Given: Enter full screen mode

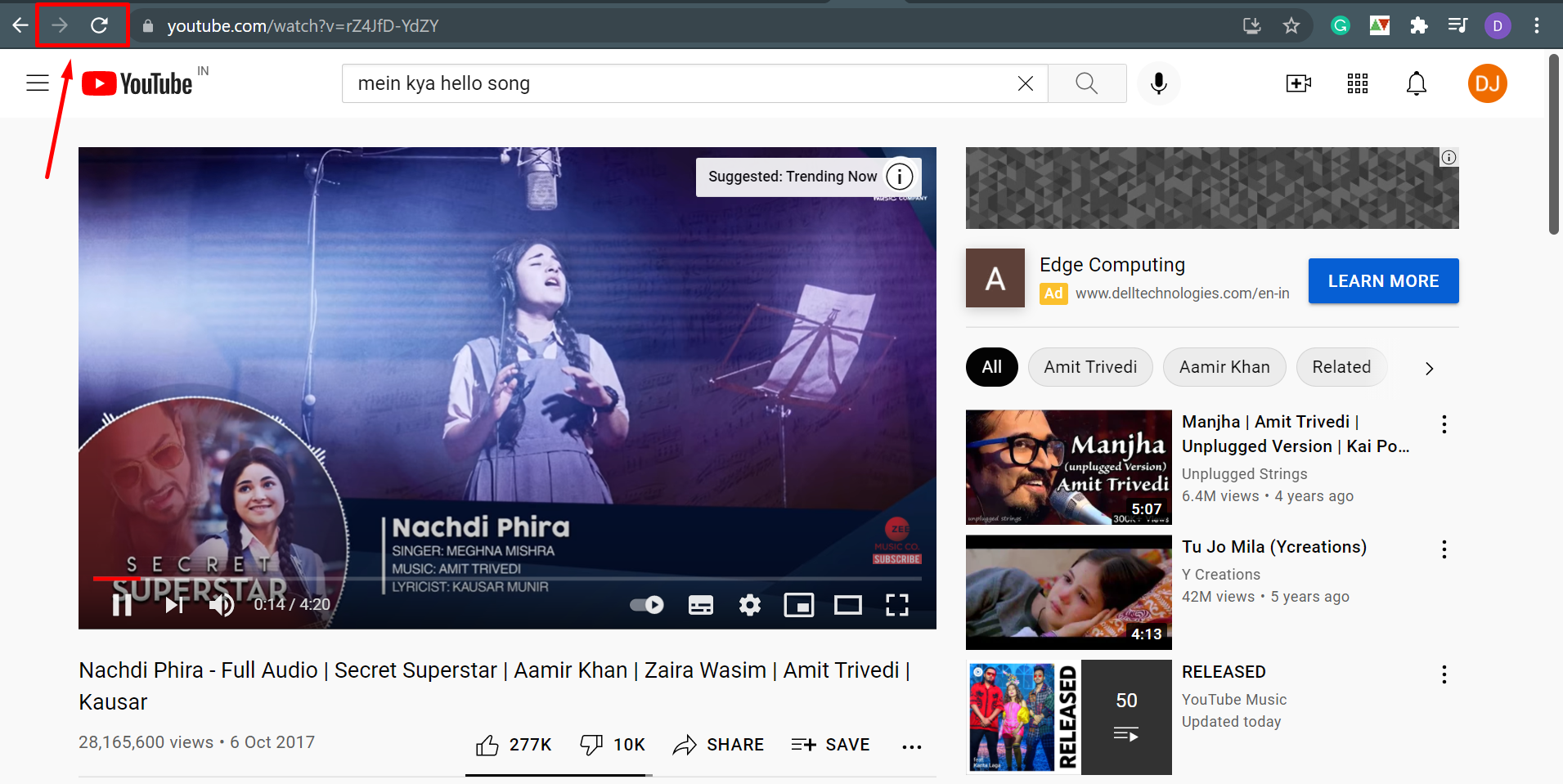Looking at the screenshot, I should tap(897, 605).
